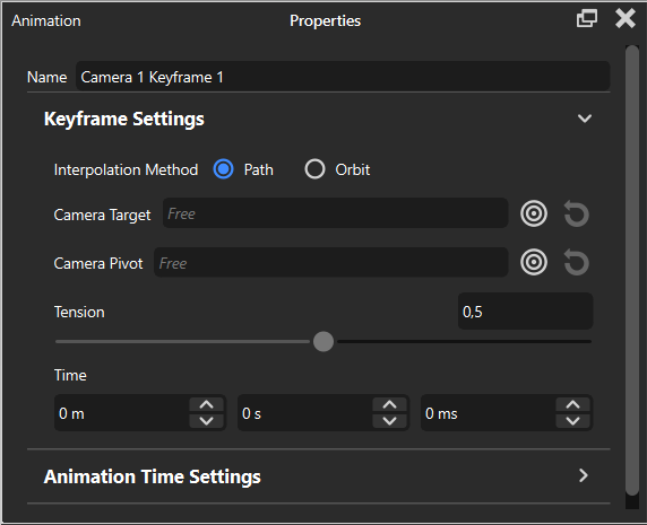Click the panel's vertical scrollbar
Screen dimensions: 647x525
click(x=631, y=268)
